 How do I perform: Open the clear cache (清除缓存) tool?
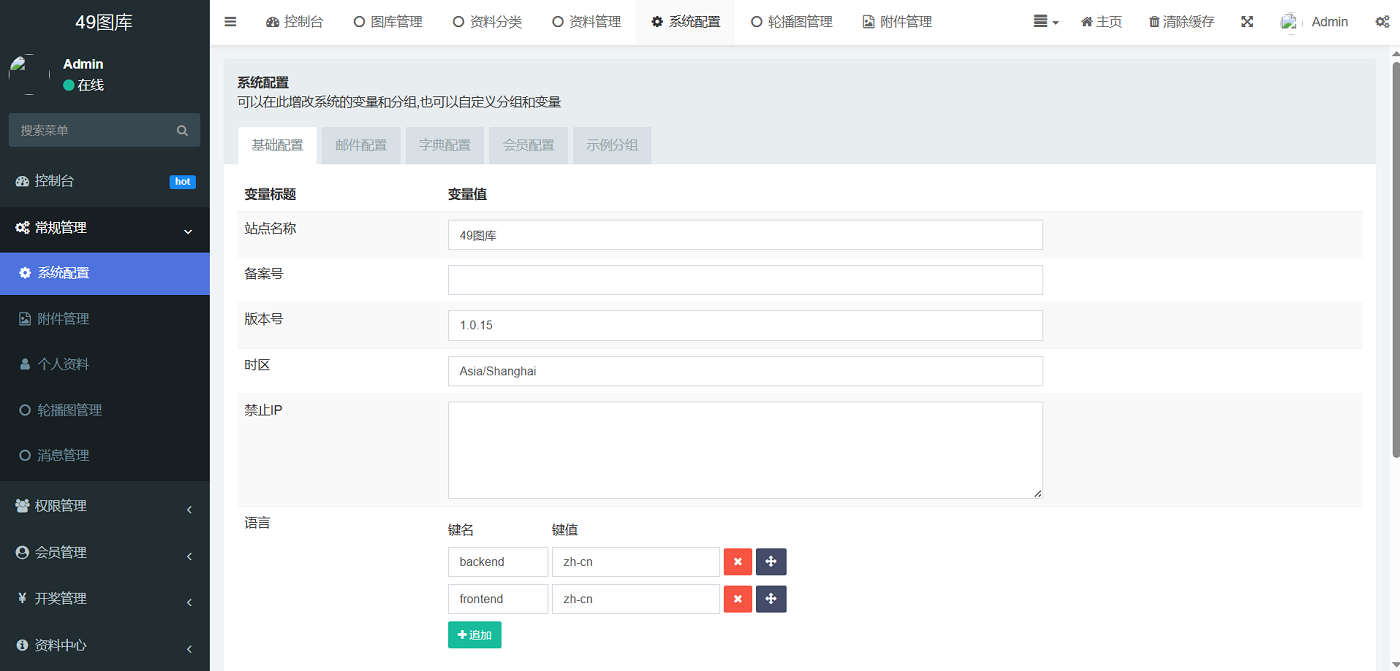pos(1180,21)
